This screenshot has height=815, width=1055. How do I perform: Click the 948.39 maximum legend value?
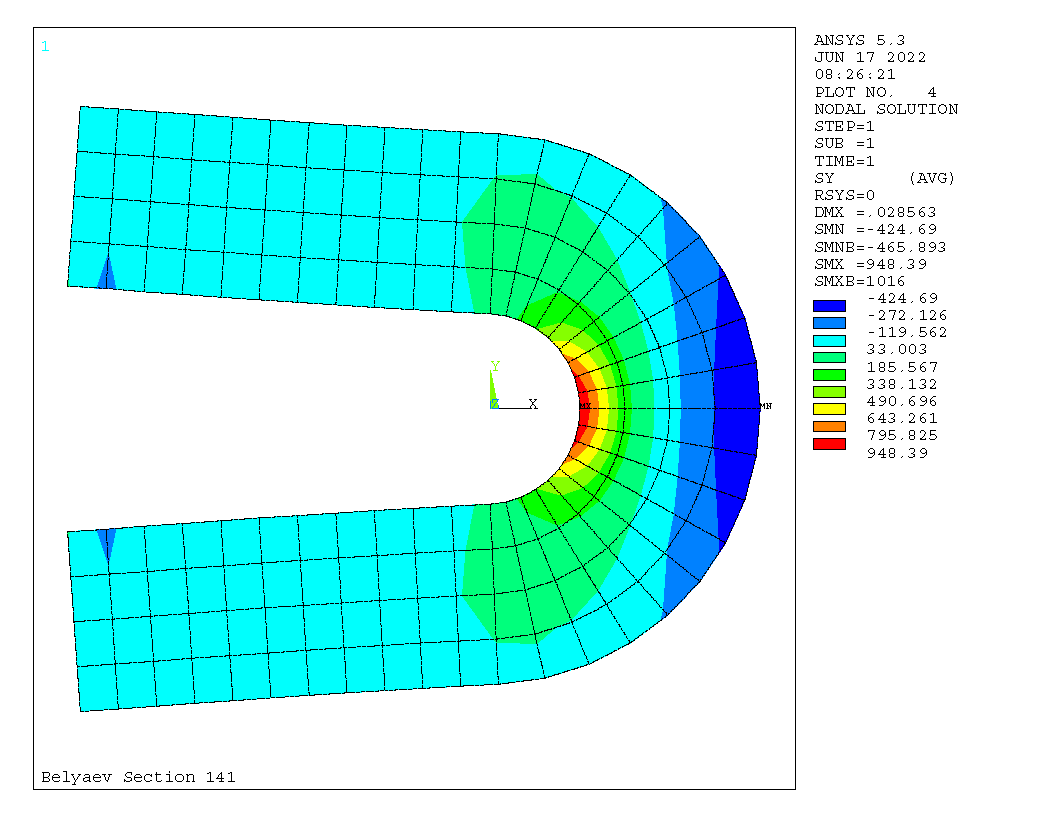coord(897,453)
